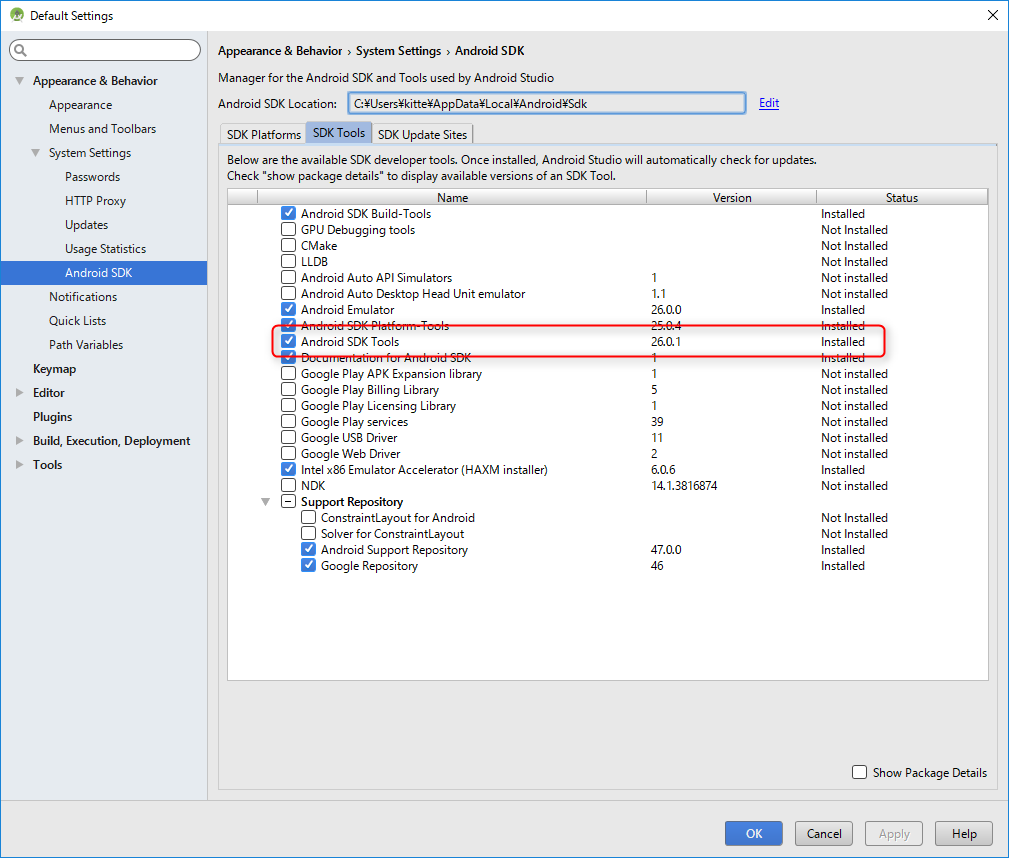Toggle Android SDK Build-Tools checkbox
The image size is (1009, 858).
tap(288, 213)
